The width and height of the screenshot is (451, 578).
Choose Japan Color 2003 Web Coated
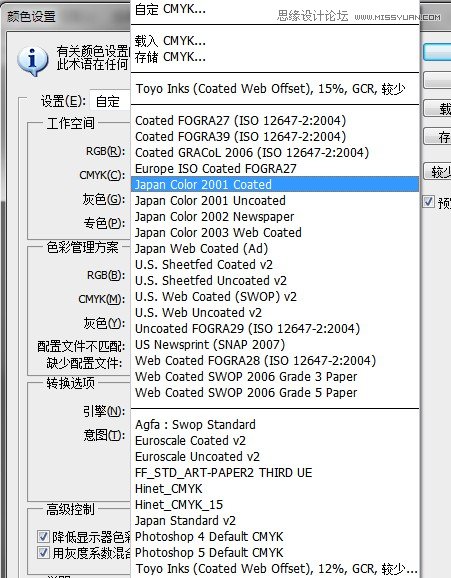click(x=275, y=233)
